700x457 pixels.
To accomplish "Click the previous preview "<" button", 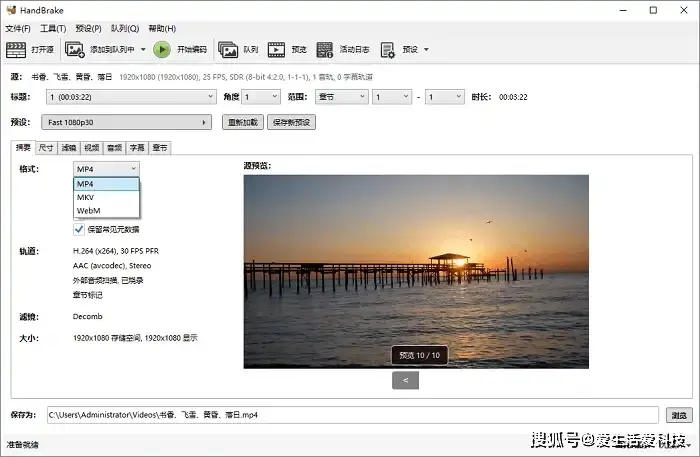I will 405,380.
